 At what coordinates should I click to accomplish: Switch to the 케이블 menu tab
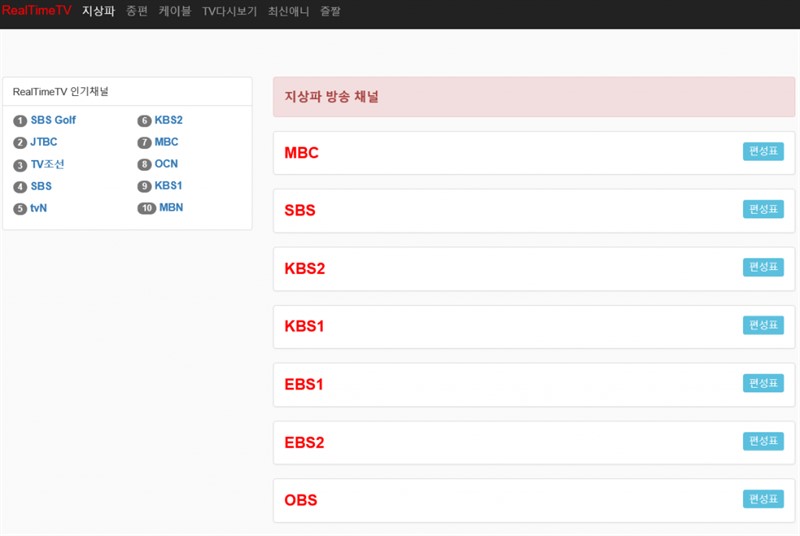pyautogui.click(x=174, y=11)
